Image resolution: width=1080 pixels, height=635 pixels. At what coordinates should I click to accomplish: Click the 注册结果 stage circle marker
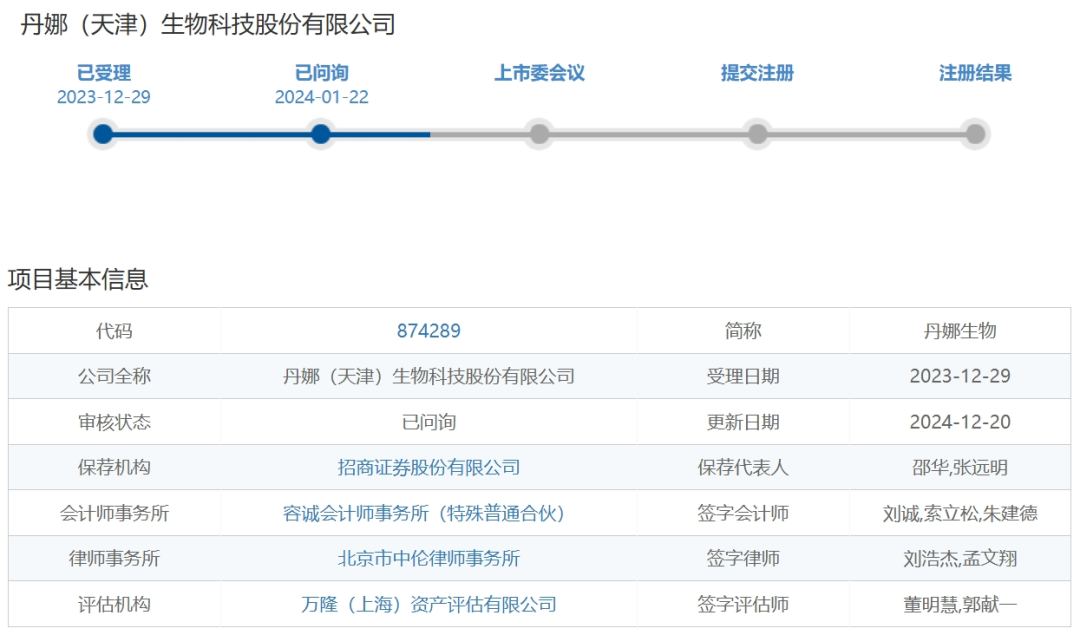975,134
